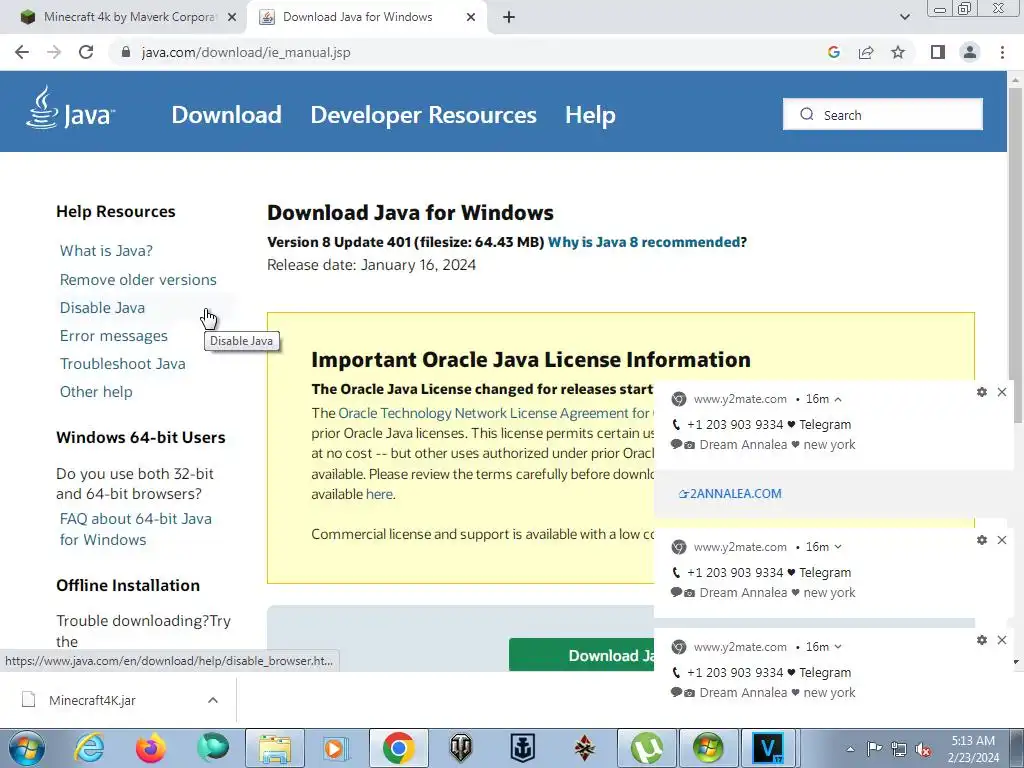This screenshot has height=768, width=1024.
Task: Open the tab search dropdown arrow
Action: coord(904,18)
